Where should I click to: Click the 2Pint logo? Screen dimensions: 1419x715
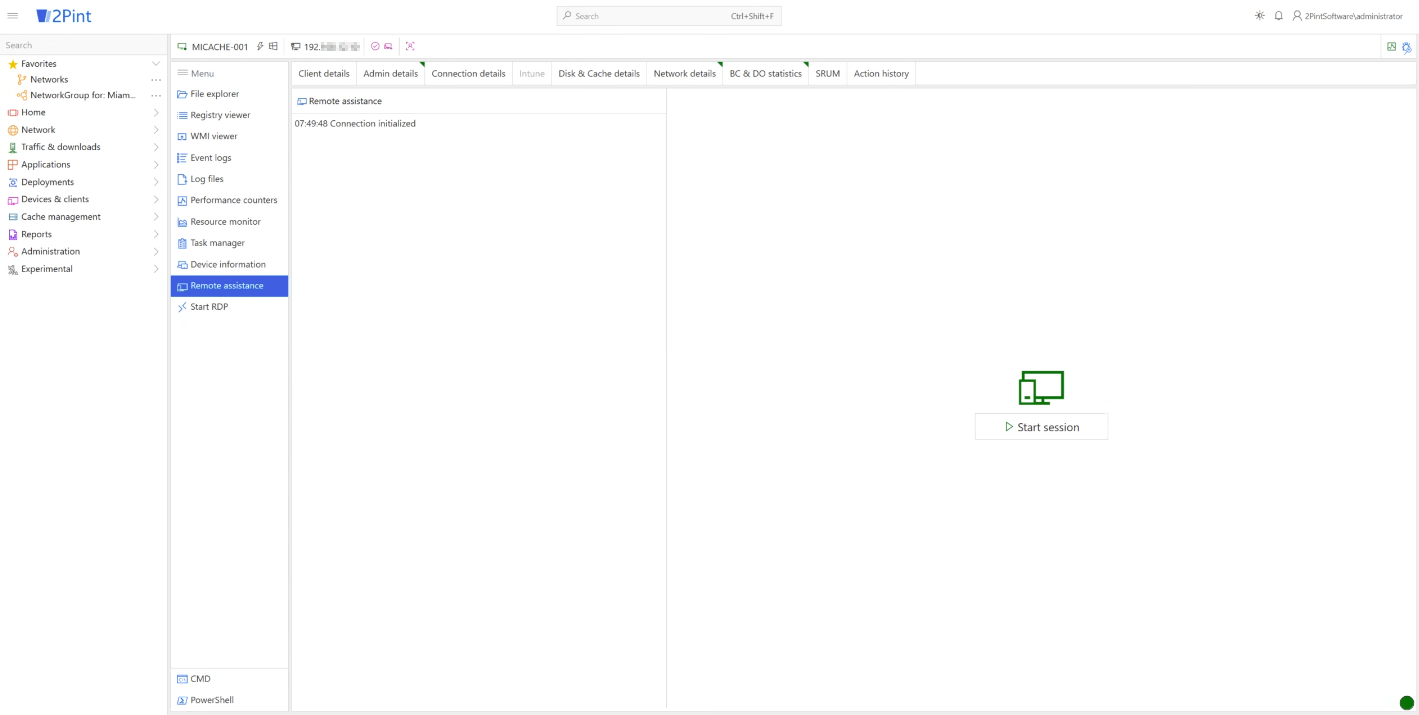tap(63, 16)
